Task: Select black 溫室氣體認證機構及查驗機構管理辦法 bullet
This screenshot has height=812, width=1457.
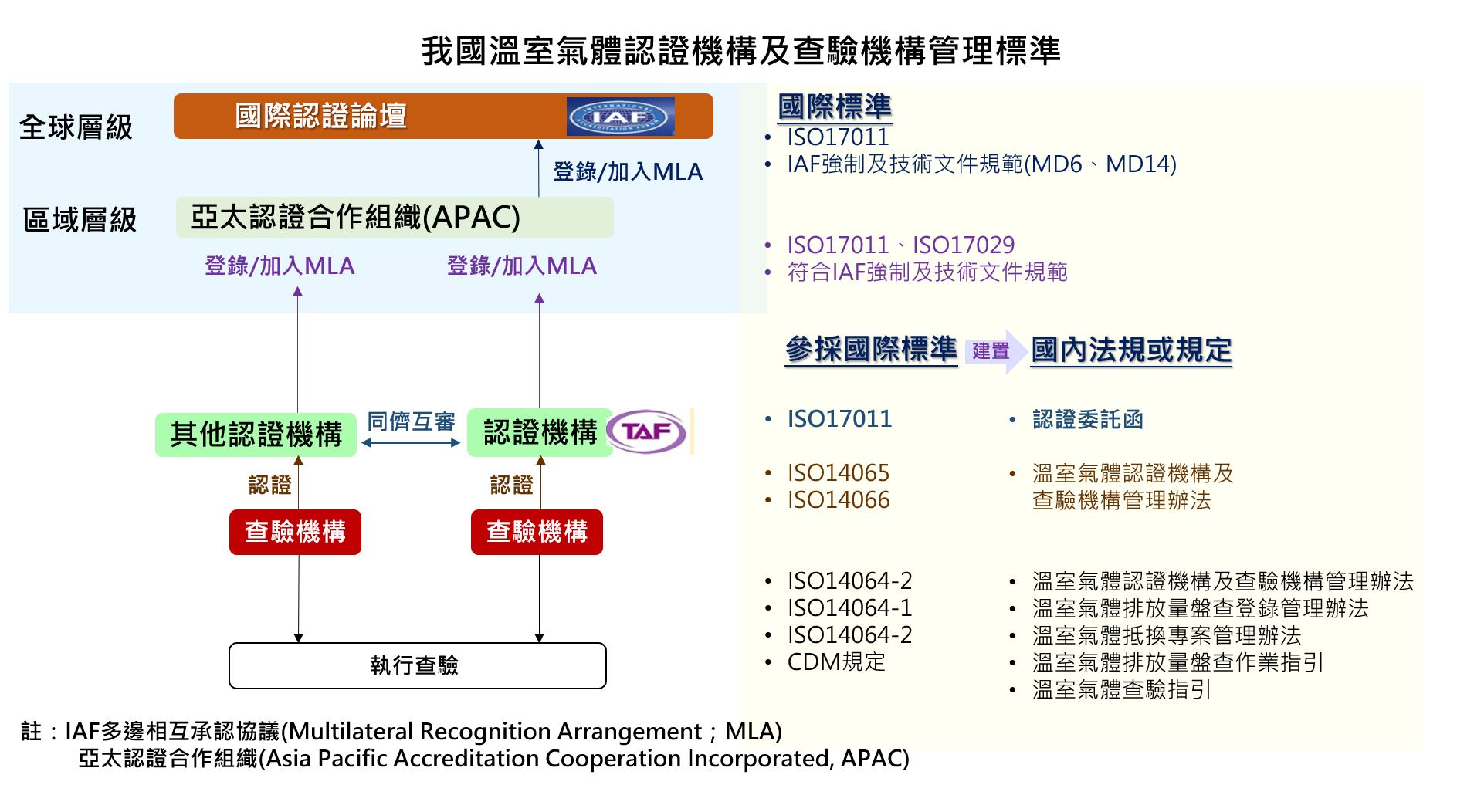Action: (1223, 581)
